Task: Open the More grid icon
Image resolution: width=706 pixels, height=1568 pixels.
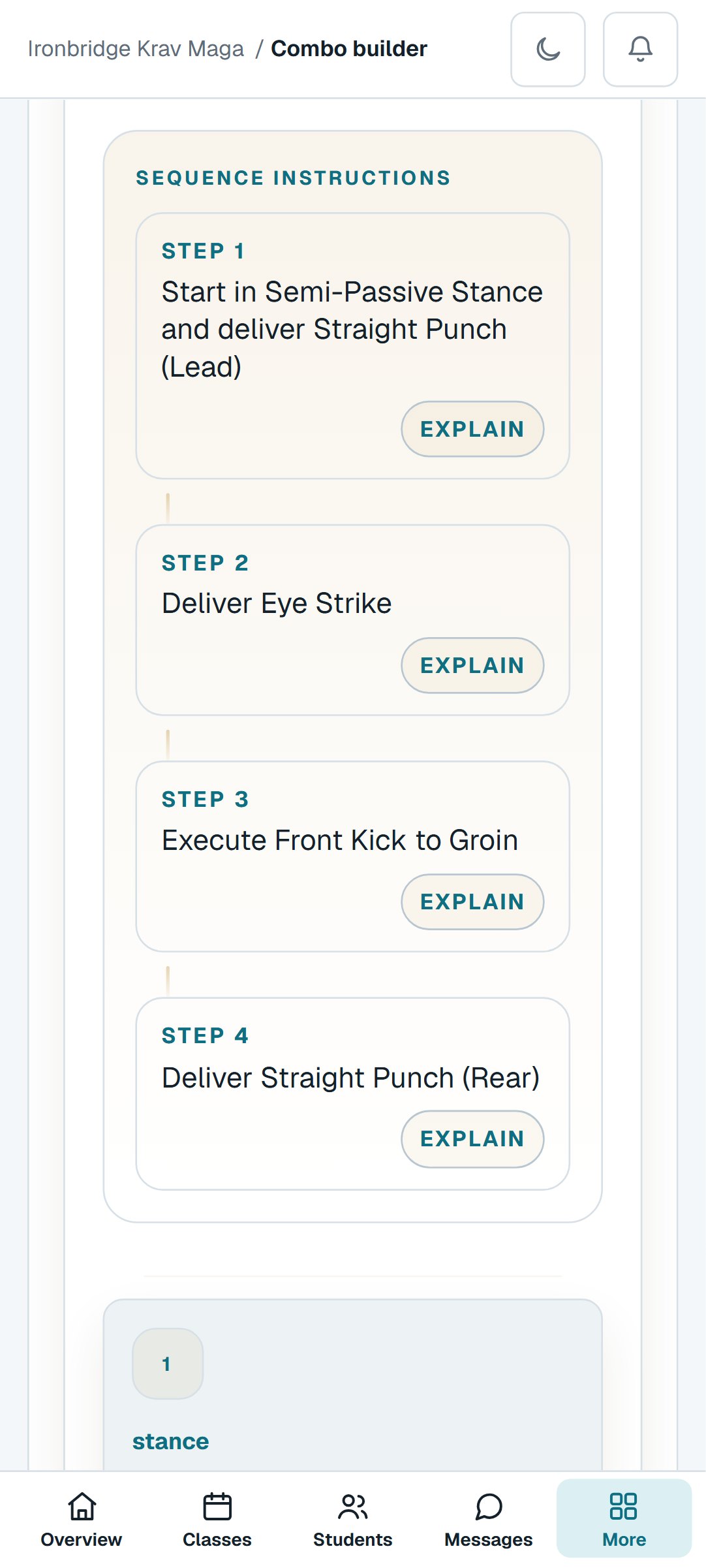Action: pyautogui.click(x=624, y=1506)
